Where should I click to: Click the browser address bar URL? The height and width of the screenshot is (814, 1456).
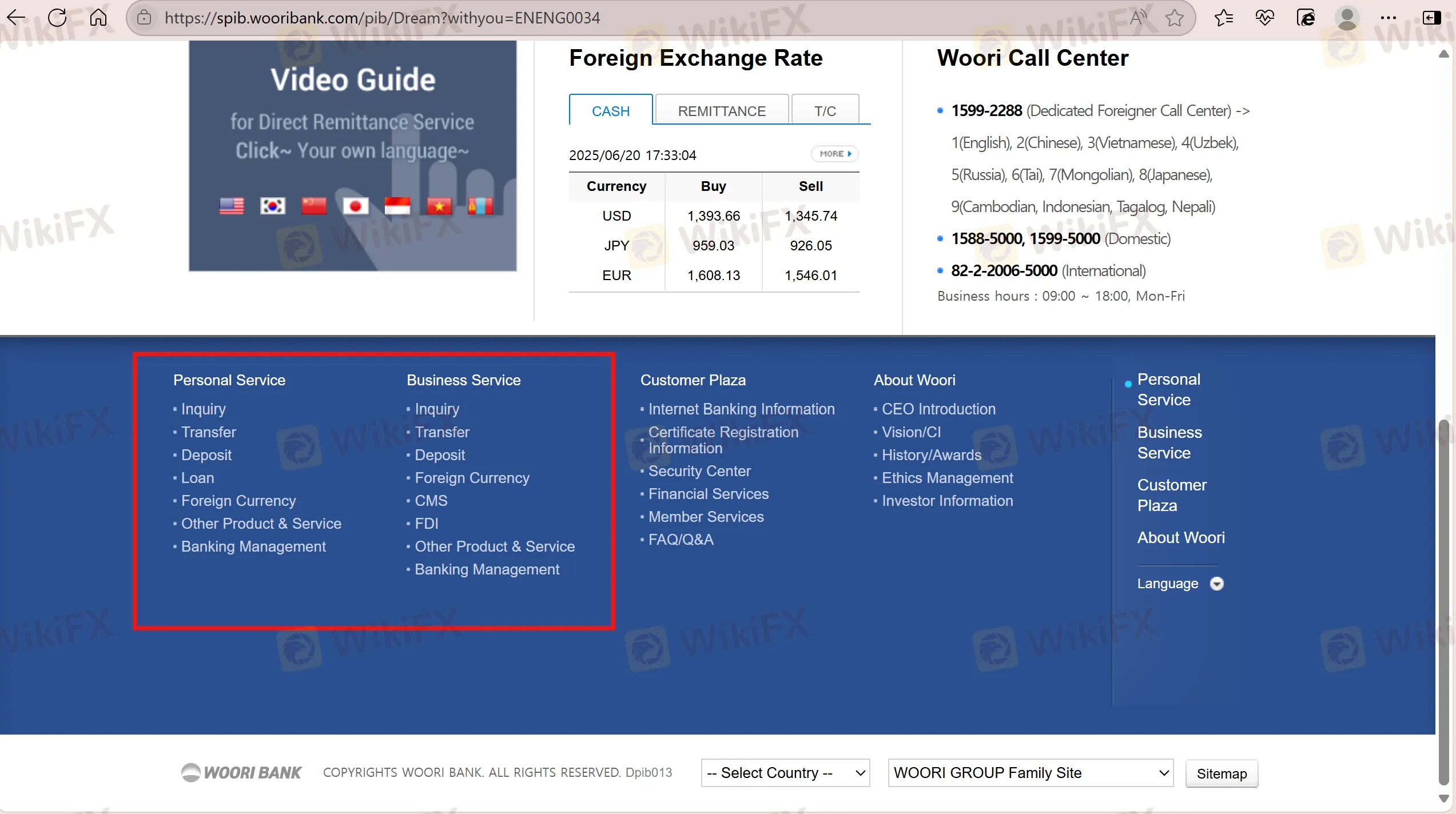tap(382, 18)
